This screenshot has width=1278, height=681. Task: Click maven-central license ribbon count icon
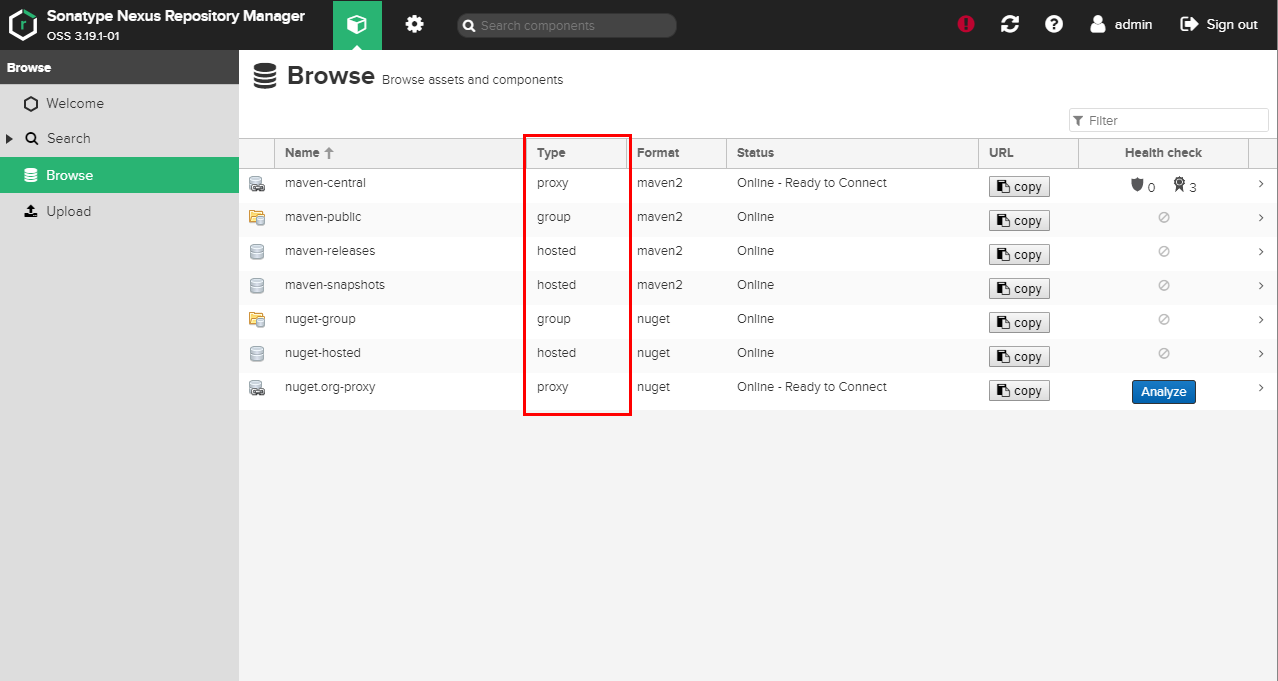coord(1179,185)
